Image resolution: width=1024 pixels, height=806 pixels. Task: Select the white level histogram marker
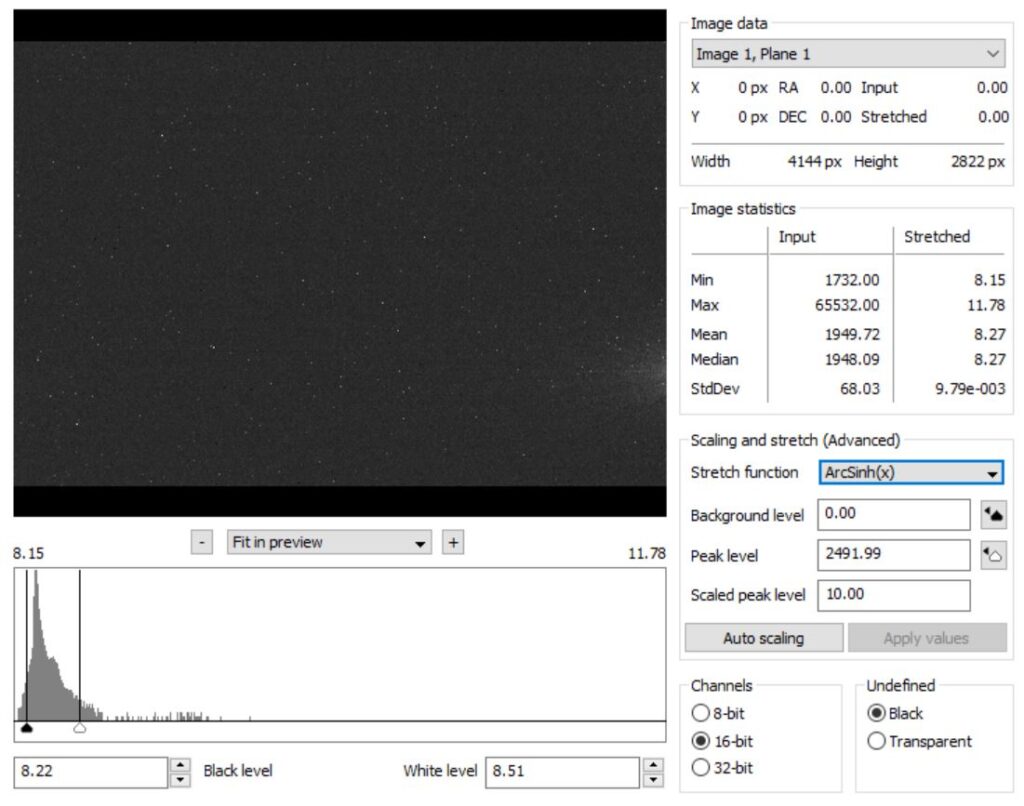(79, 728)
